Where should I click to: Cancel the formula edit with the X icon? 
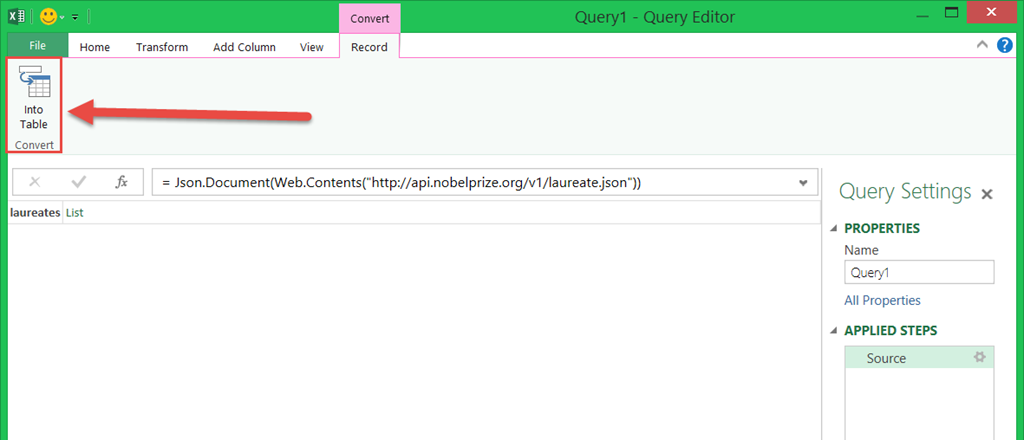click(35, 182)
